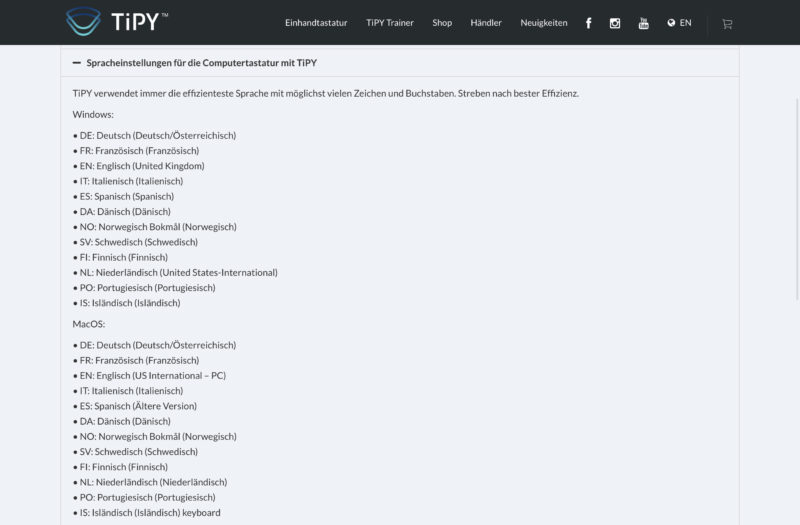The height and width of the screenshot is (525, 800).
Task: Open the TiPY Trainer menu item
Action: point(390,22)
